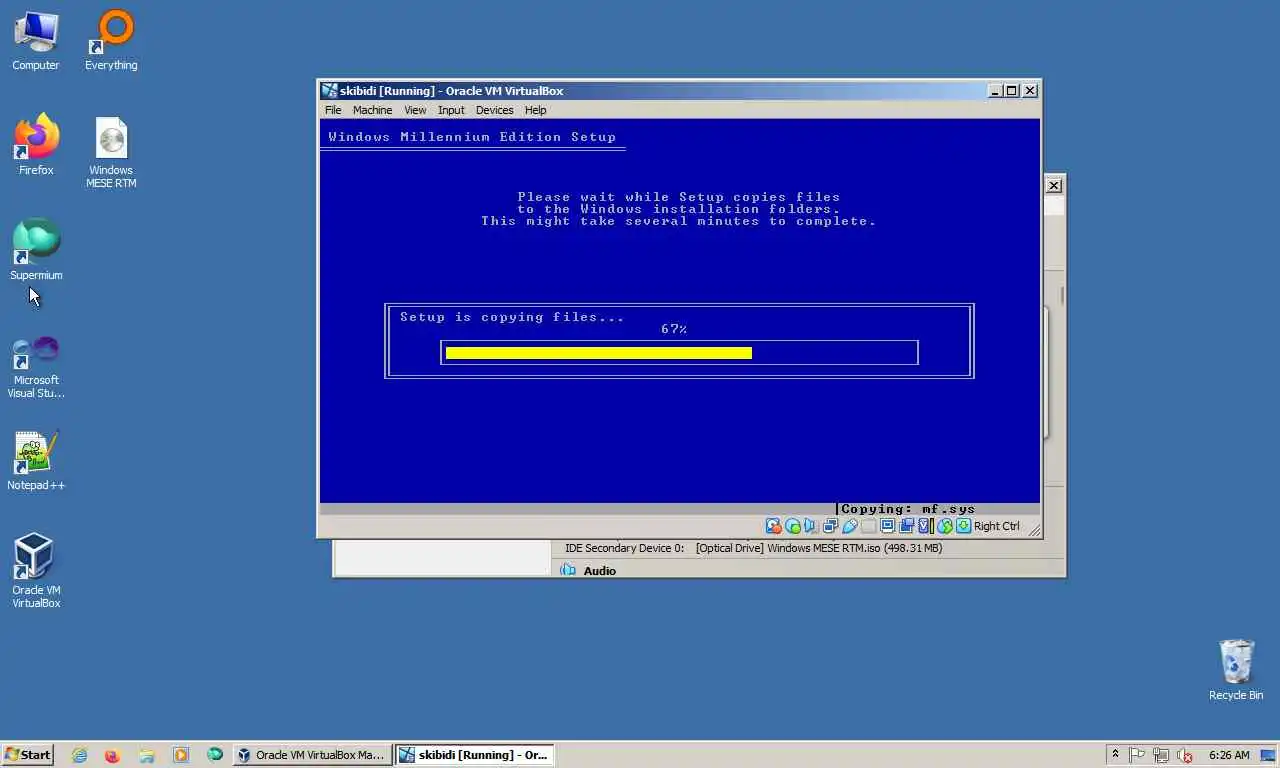The image size is (1280, 768).
Task: Click the hard disk activity status icon
Action: coord(773,526)
